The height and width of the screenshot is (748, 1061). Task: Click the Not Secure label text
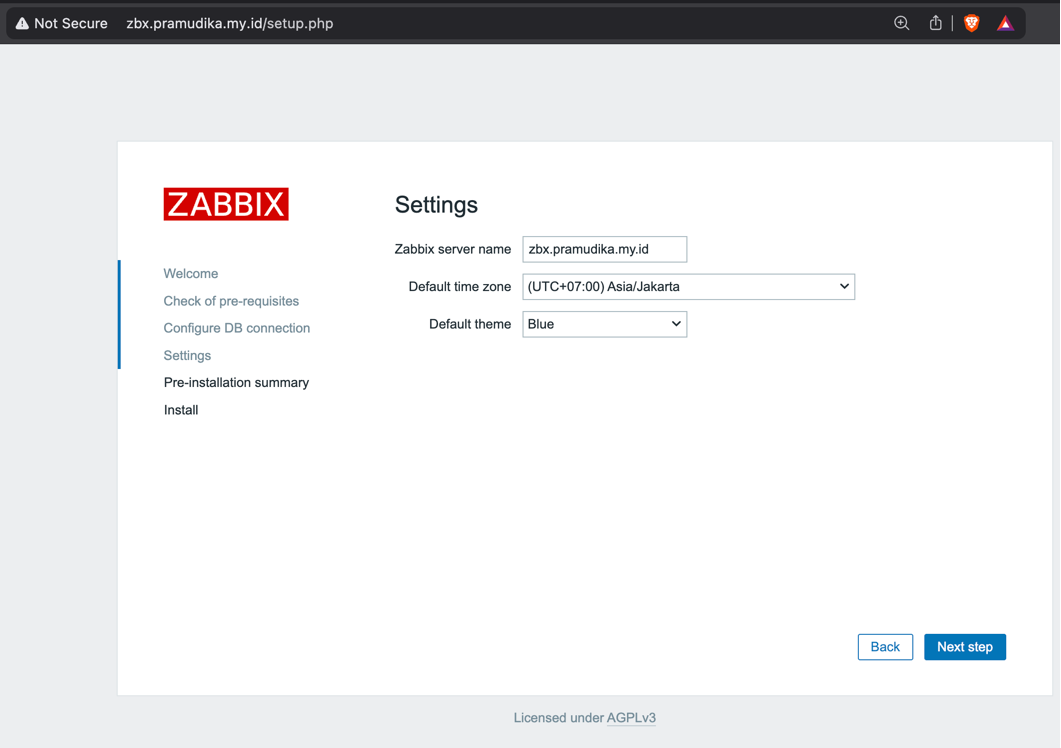(70, 23)
